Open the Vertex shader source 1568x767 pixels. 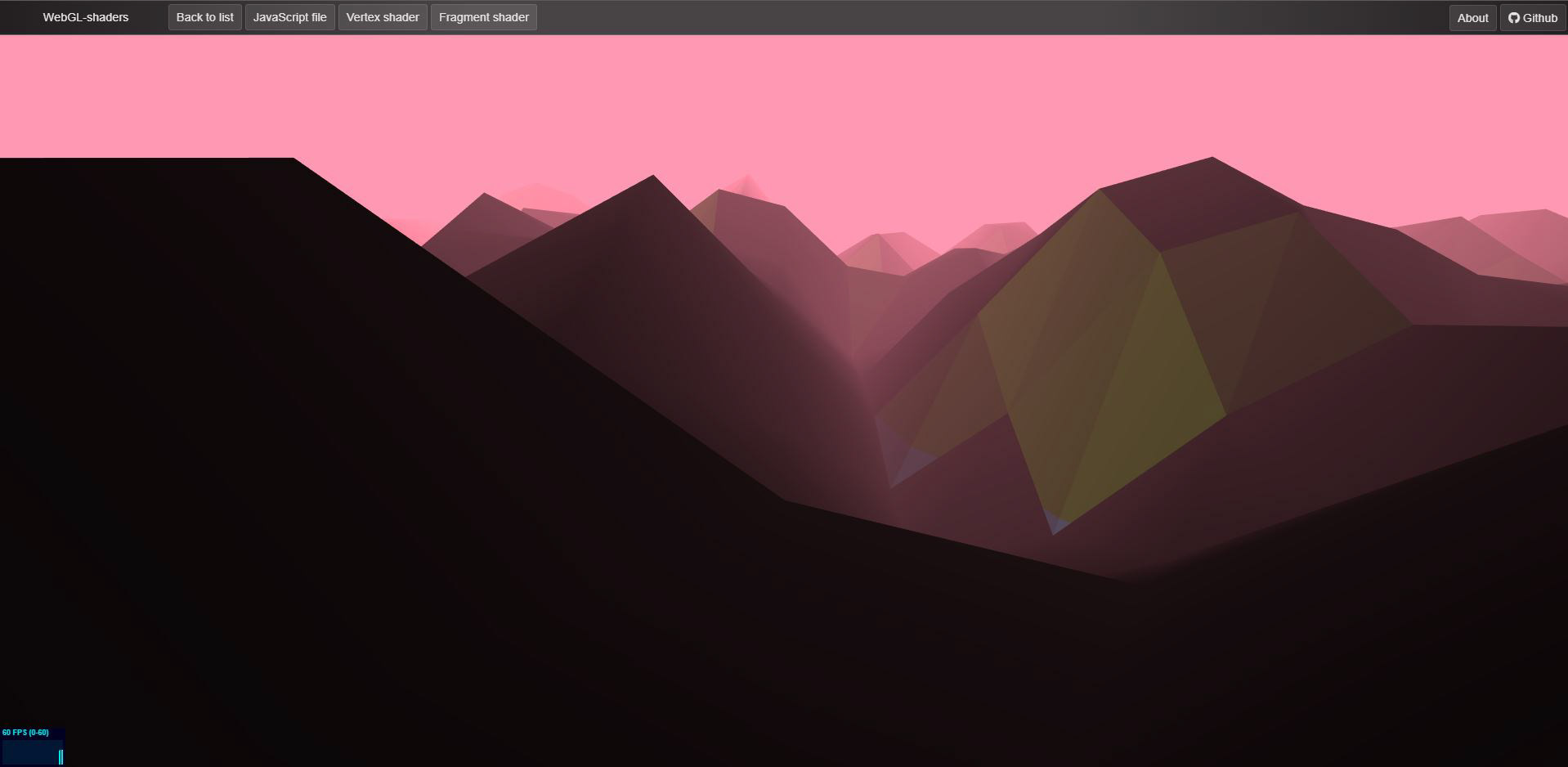point(383,17)
